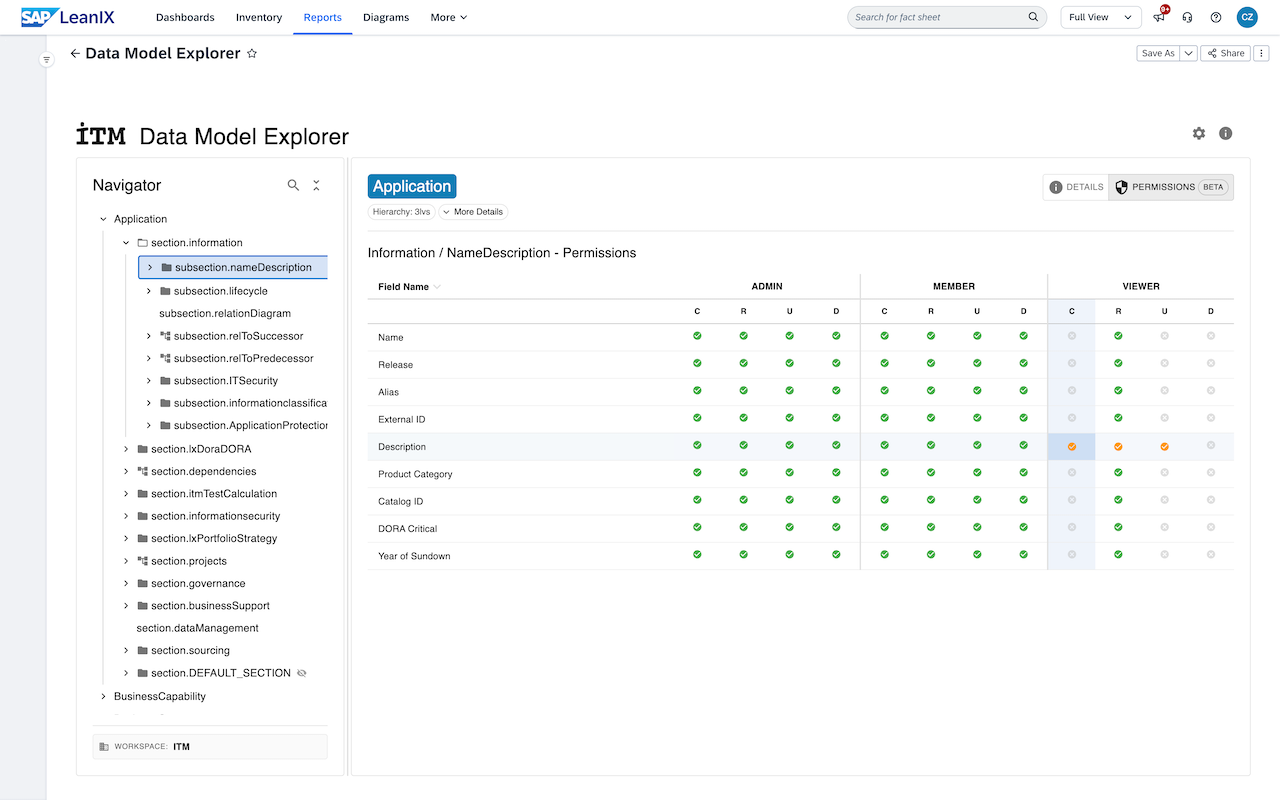Click the Save As button
Screen dimensions: 1280x800
(1159, 53)
